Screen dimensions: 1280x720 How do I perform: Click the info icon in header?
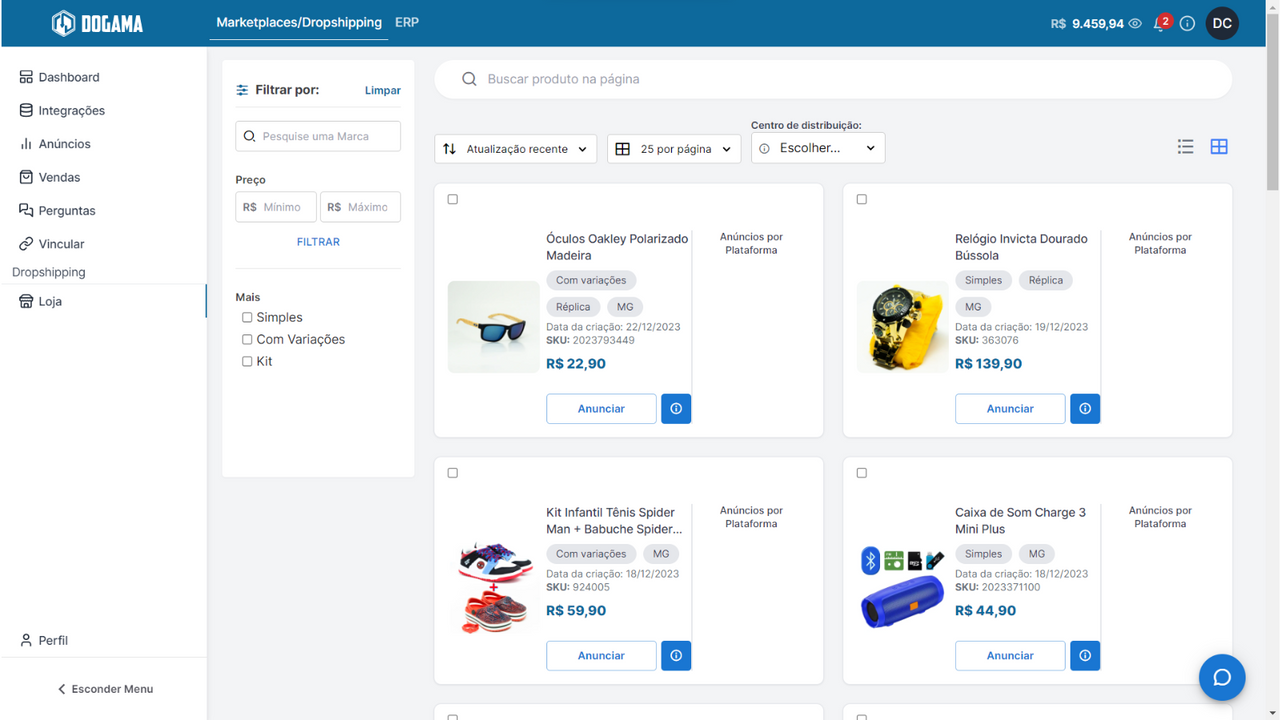point(1187,24)
